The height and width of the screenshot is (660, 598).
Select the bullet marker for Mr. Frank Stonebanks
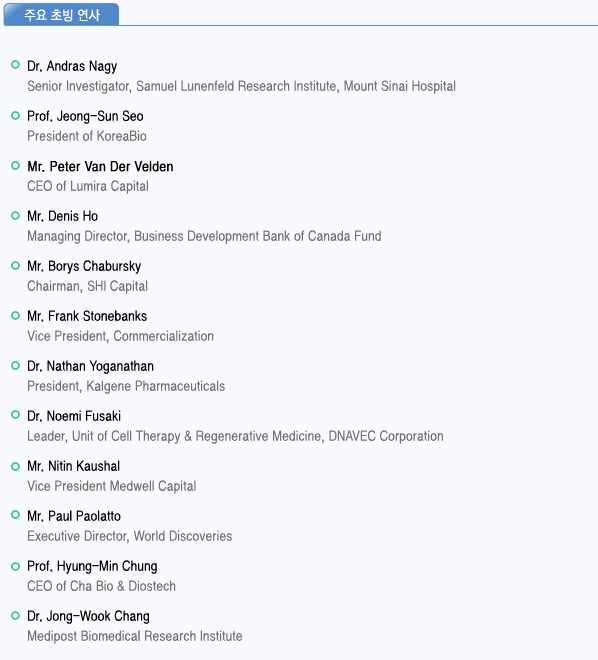[16, 315]
